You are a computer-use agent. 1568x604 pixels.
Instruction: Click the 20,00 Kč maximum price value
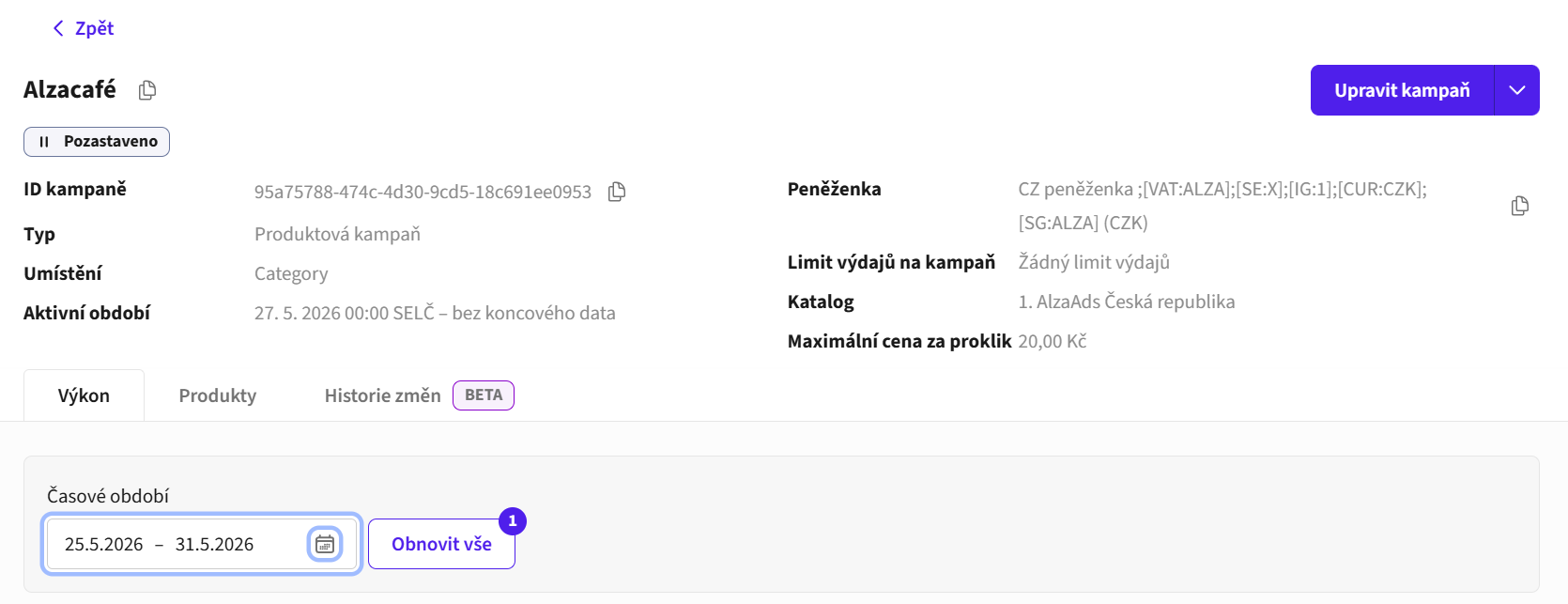coord(1053,341)
